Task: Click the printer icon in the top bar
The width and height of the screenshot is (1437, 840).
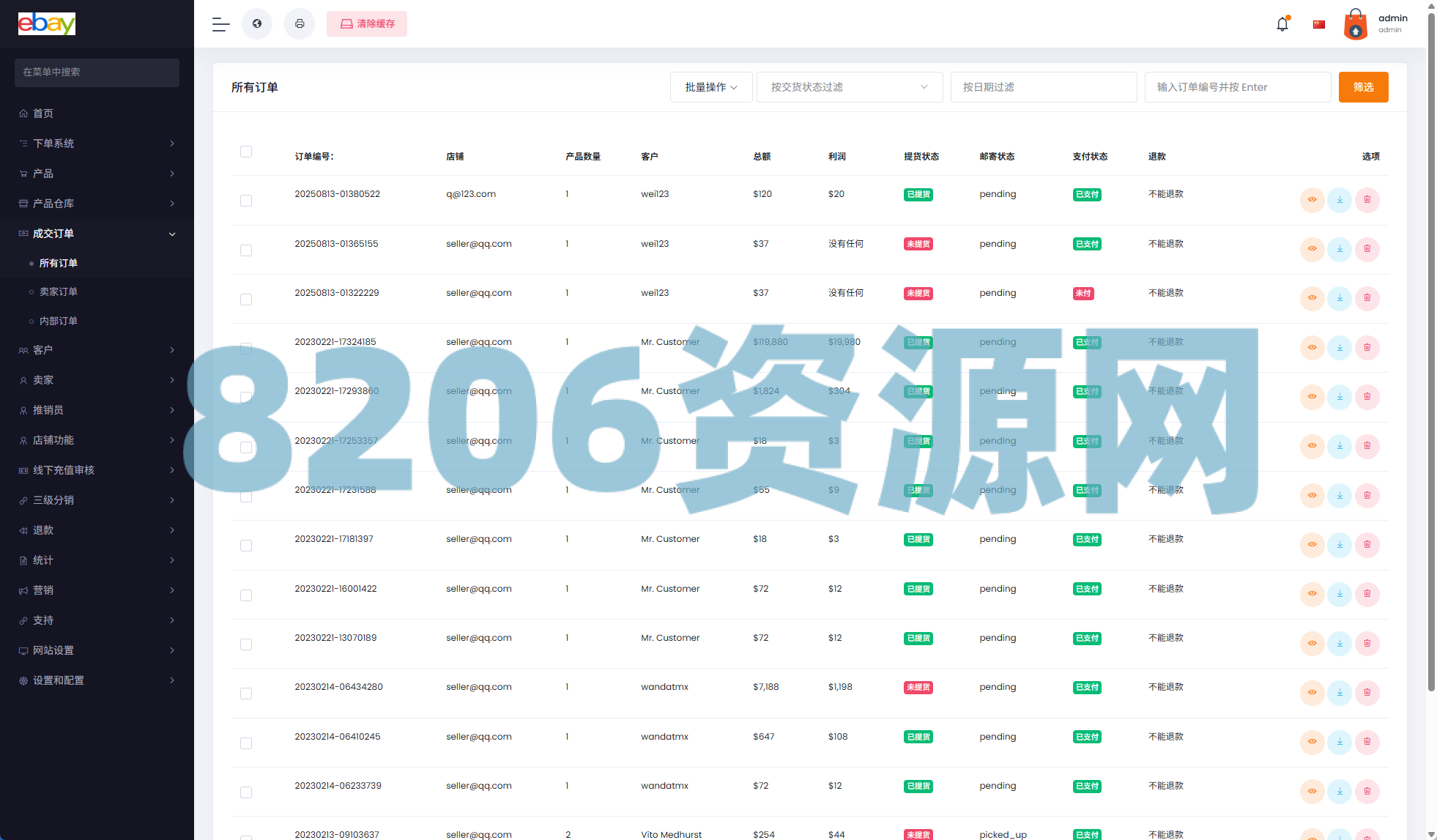Action: pyautogui.click(x=300, y=23)
